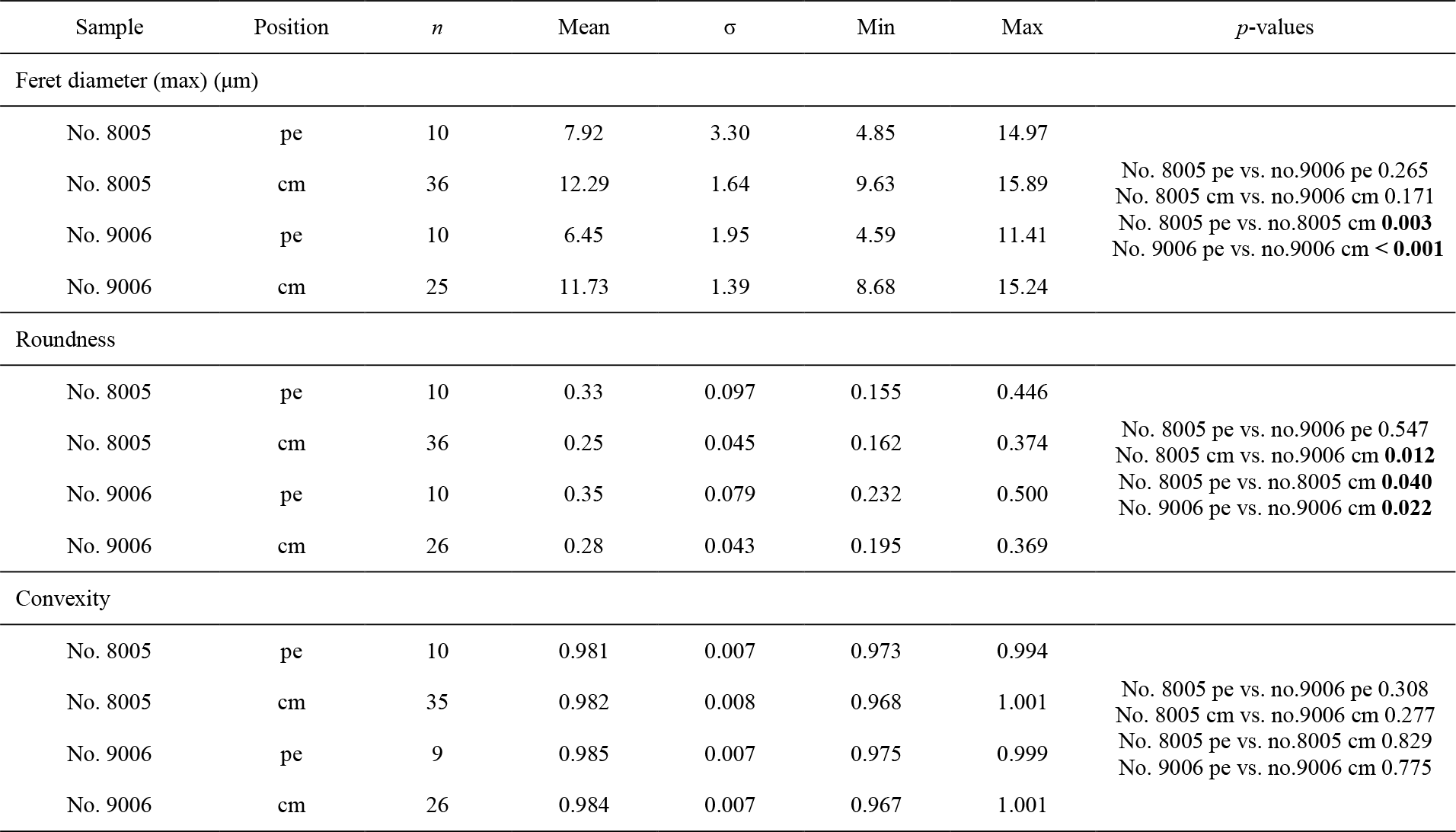1456x832 pixels.
Task: Click the italic n column header
Action: (x=437, y=28)
